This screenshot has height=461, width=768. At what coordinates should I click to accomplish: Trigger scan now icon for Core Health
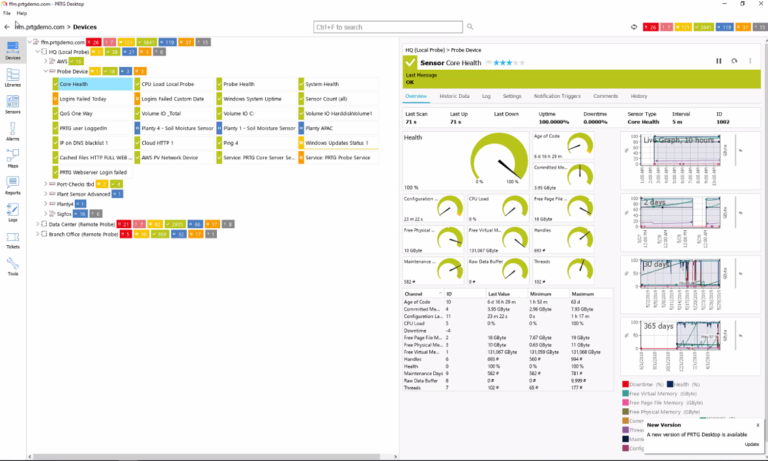pos(734,61)
